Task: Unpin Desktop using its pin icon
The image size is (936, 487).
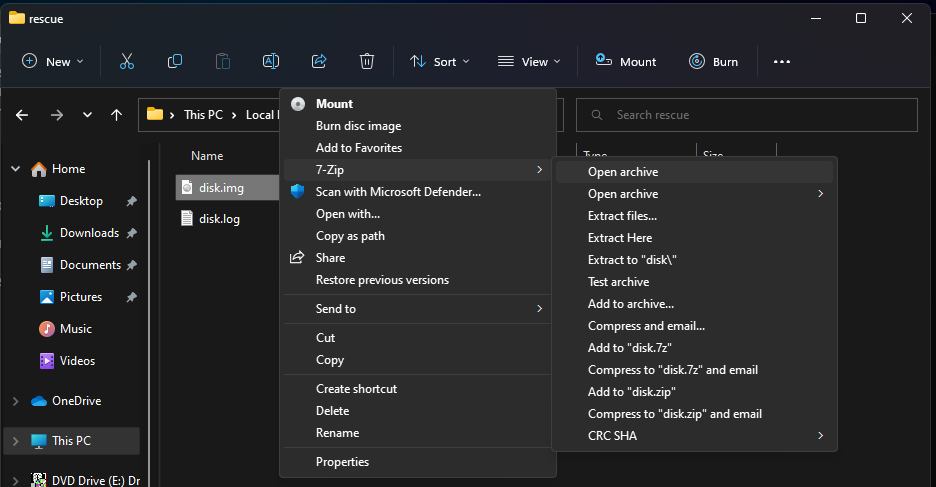Action: pyautogui.click(x=131, y=201)
